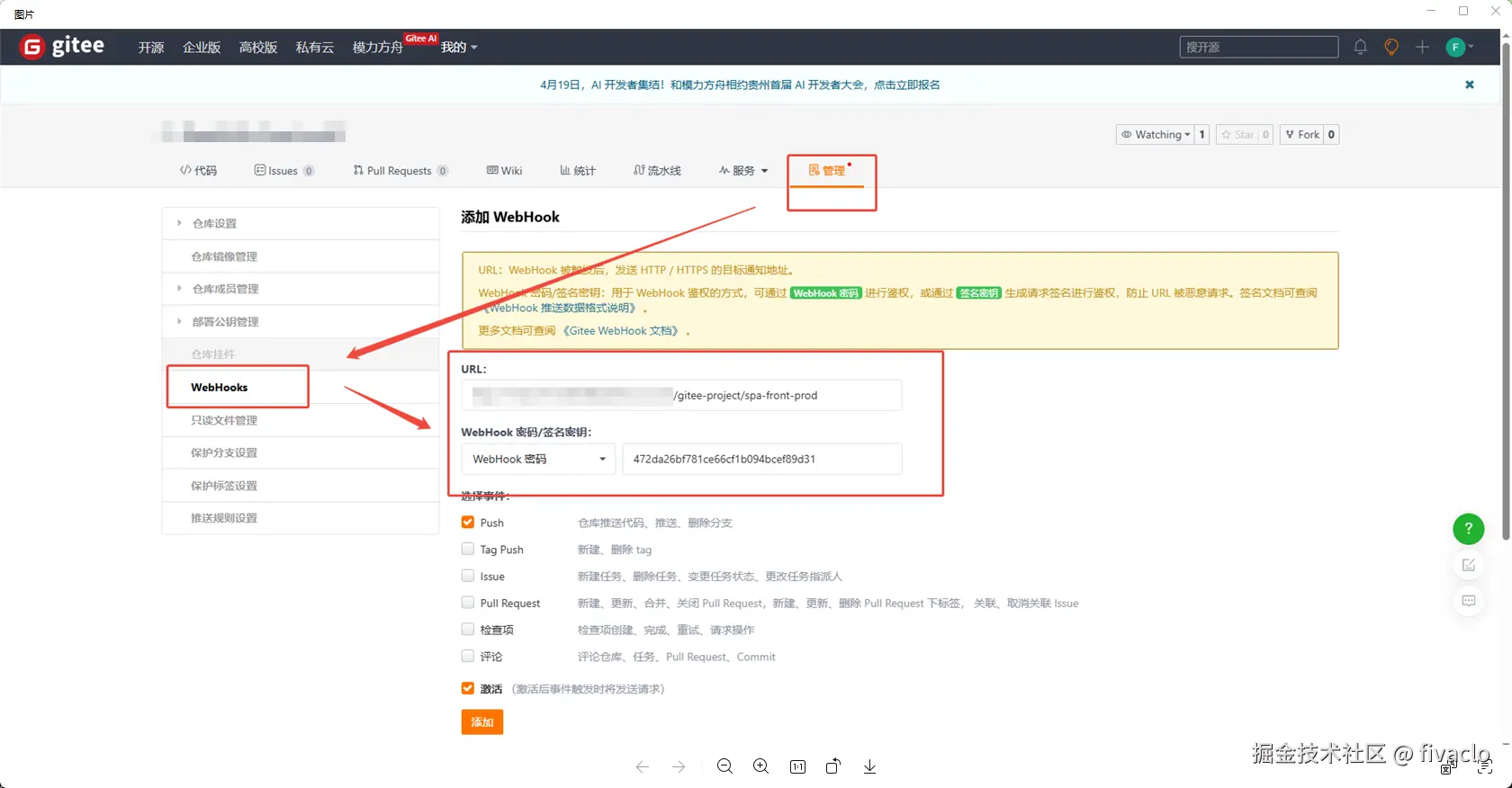Toggle the 激活 checkbox
The height and width of the screenshot is (788, 1512).
468,688
